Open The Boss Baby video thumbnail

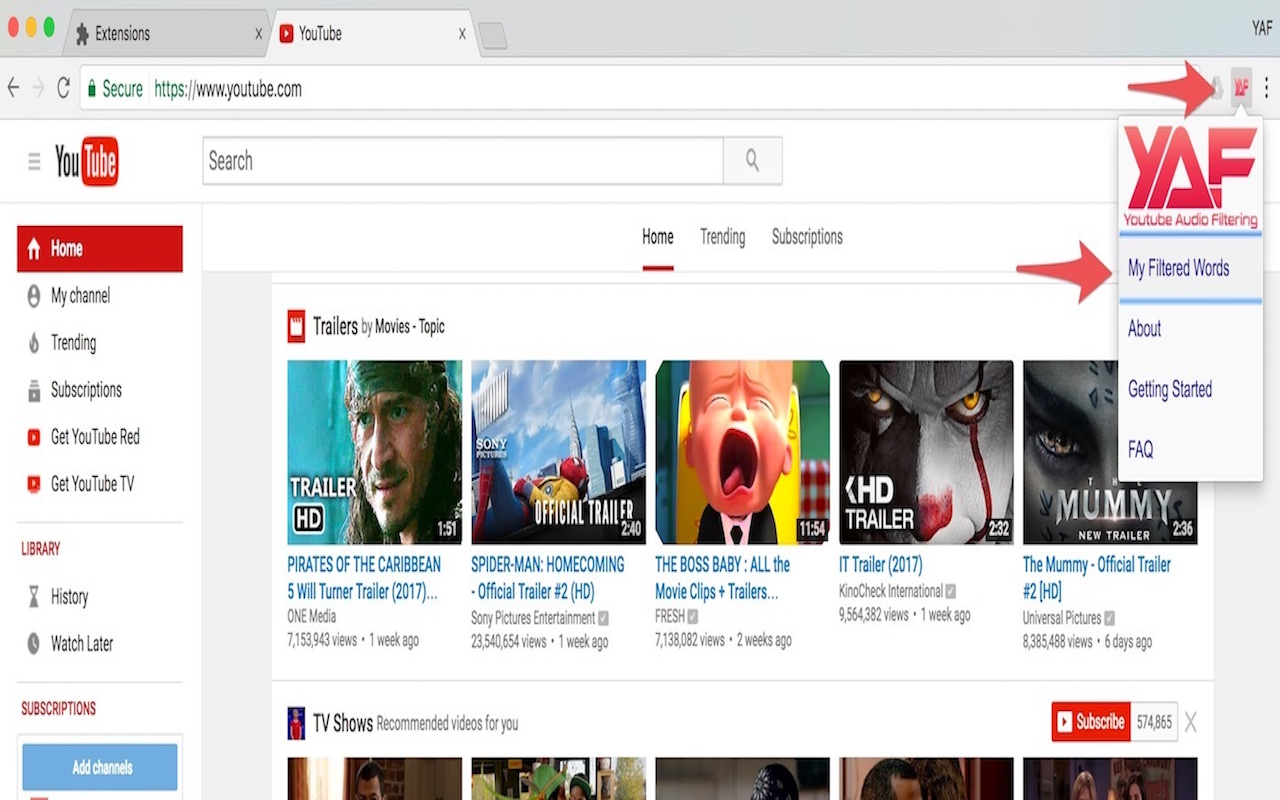(x=742, y=452)
